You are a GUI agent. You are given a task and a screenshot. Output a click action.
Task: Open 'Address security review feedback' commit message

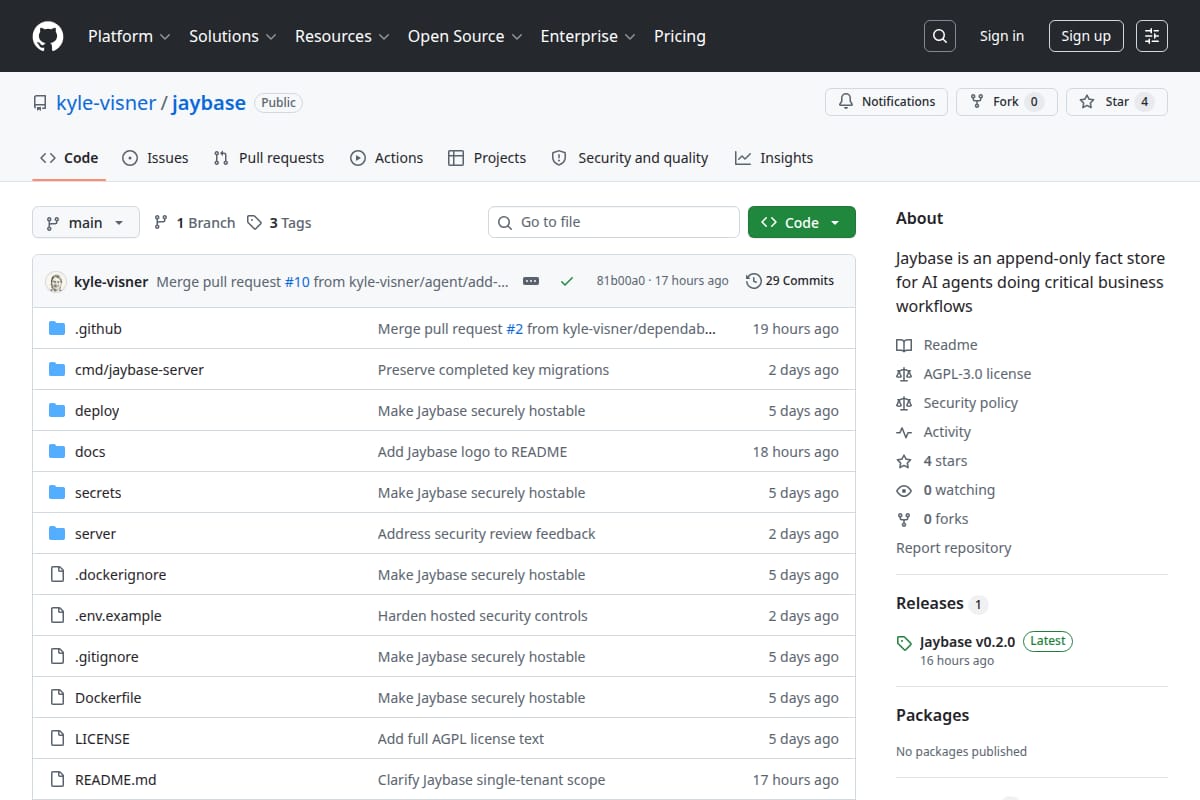487,534
